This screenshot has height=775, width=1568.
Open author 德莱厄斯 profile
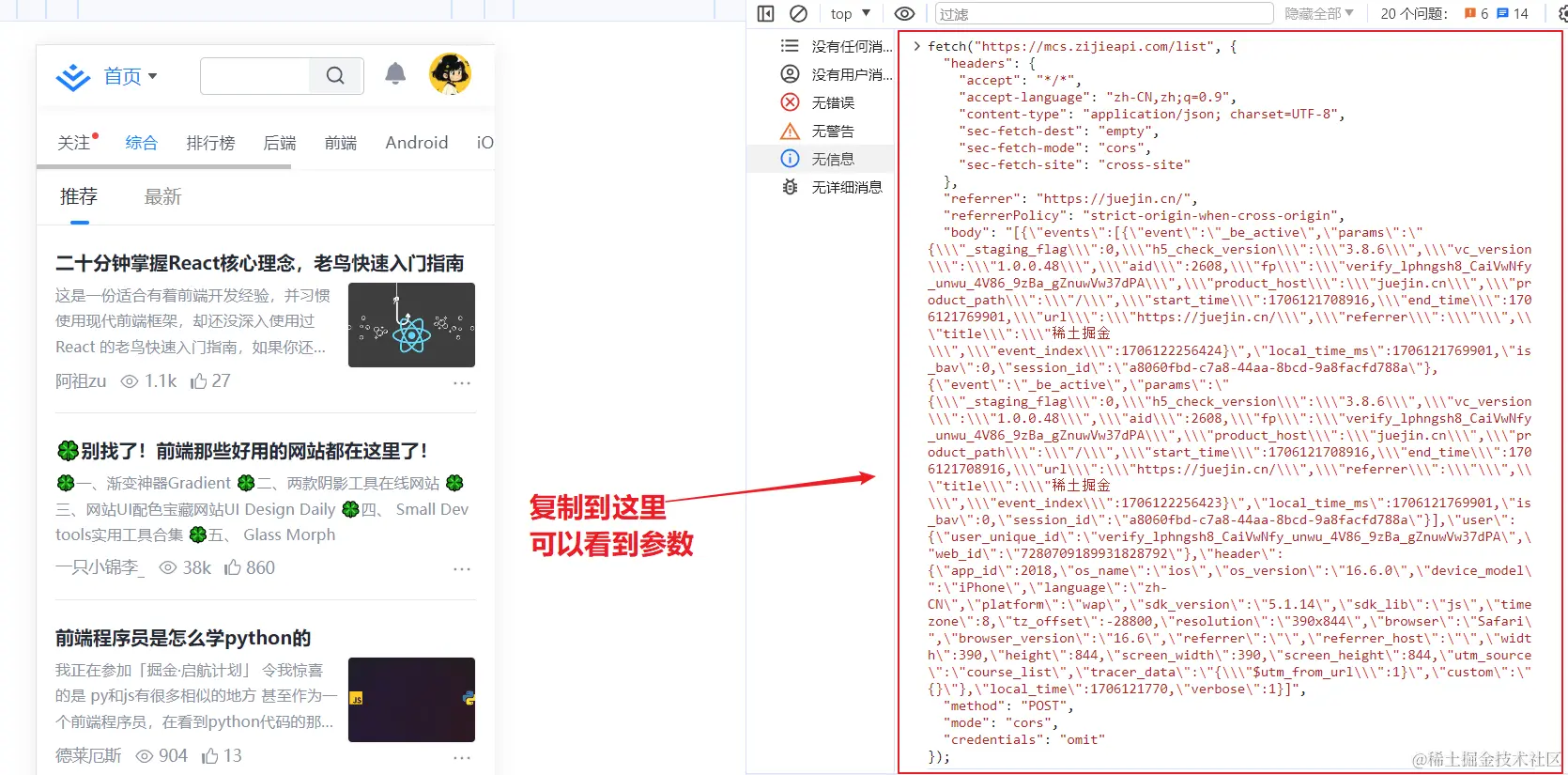(x=88, y=755)
